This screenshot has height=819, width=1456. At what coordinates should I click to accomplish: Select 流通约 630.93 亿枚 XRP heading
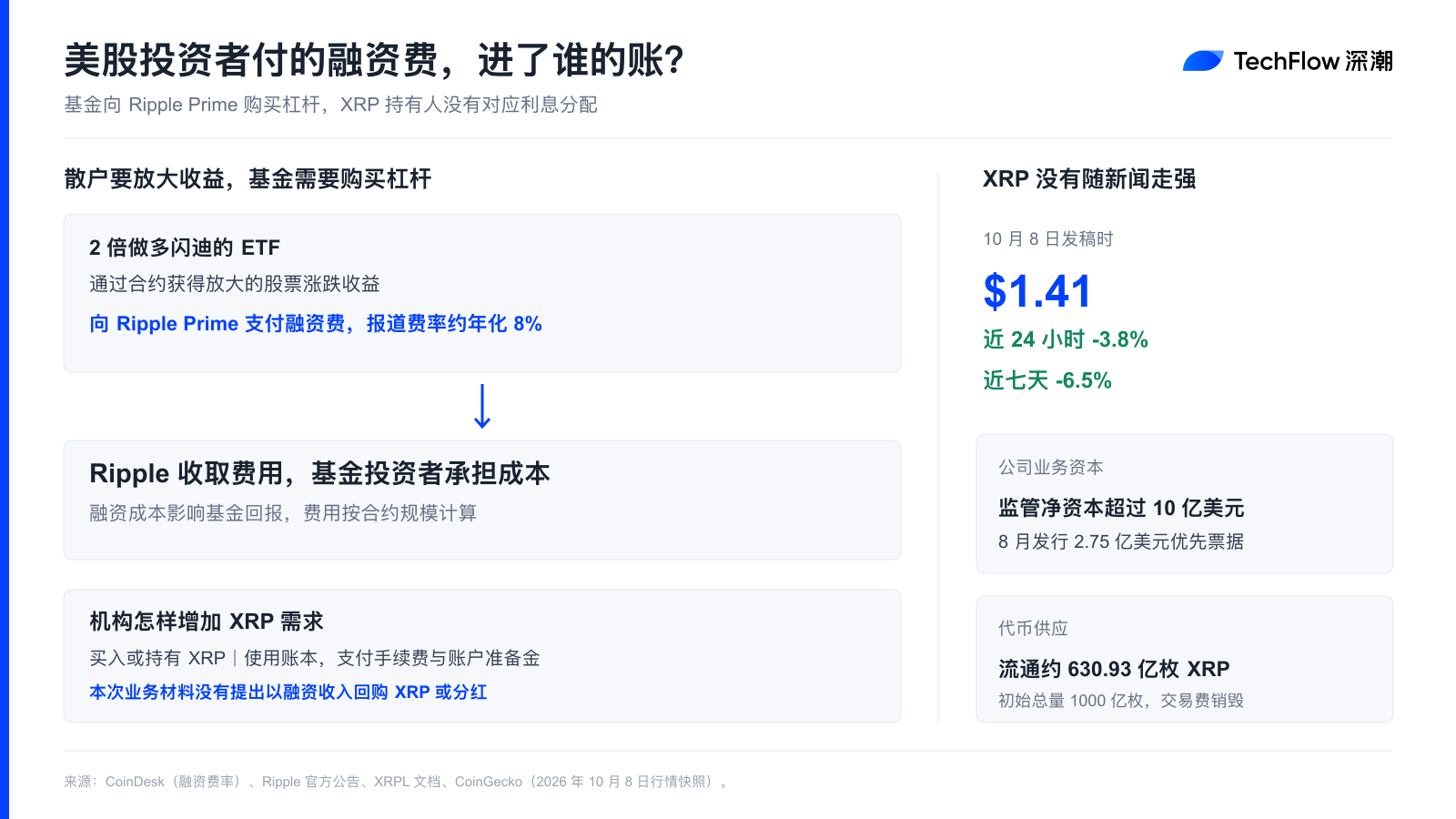click(x=1114, y=669)
